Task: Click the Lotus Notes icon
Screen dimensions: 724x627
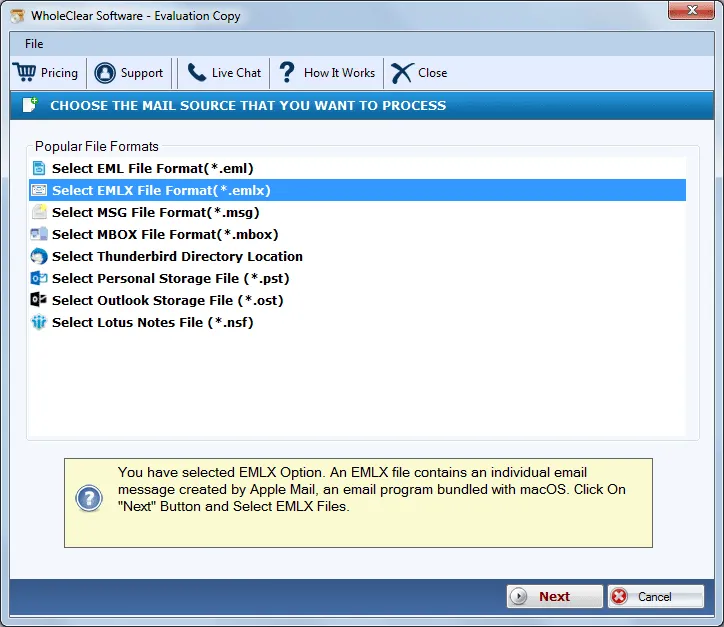Action: pos(39,322)
